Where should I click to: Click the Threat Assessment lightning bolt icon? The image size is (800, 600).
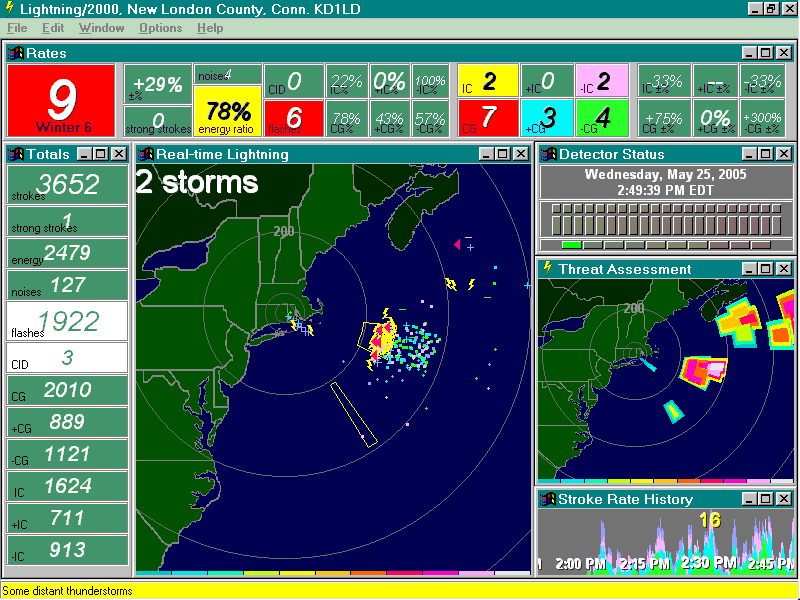(x=548, y=268)
